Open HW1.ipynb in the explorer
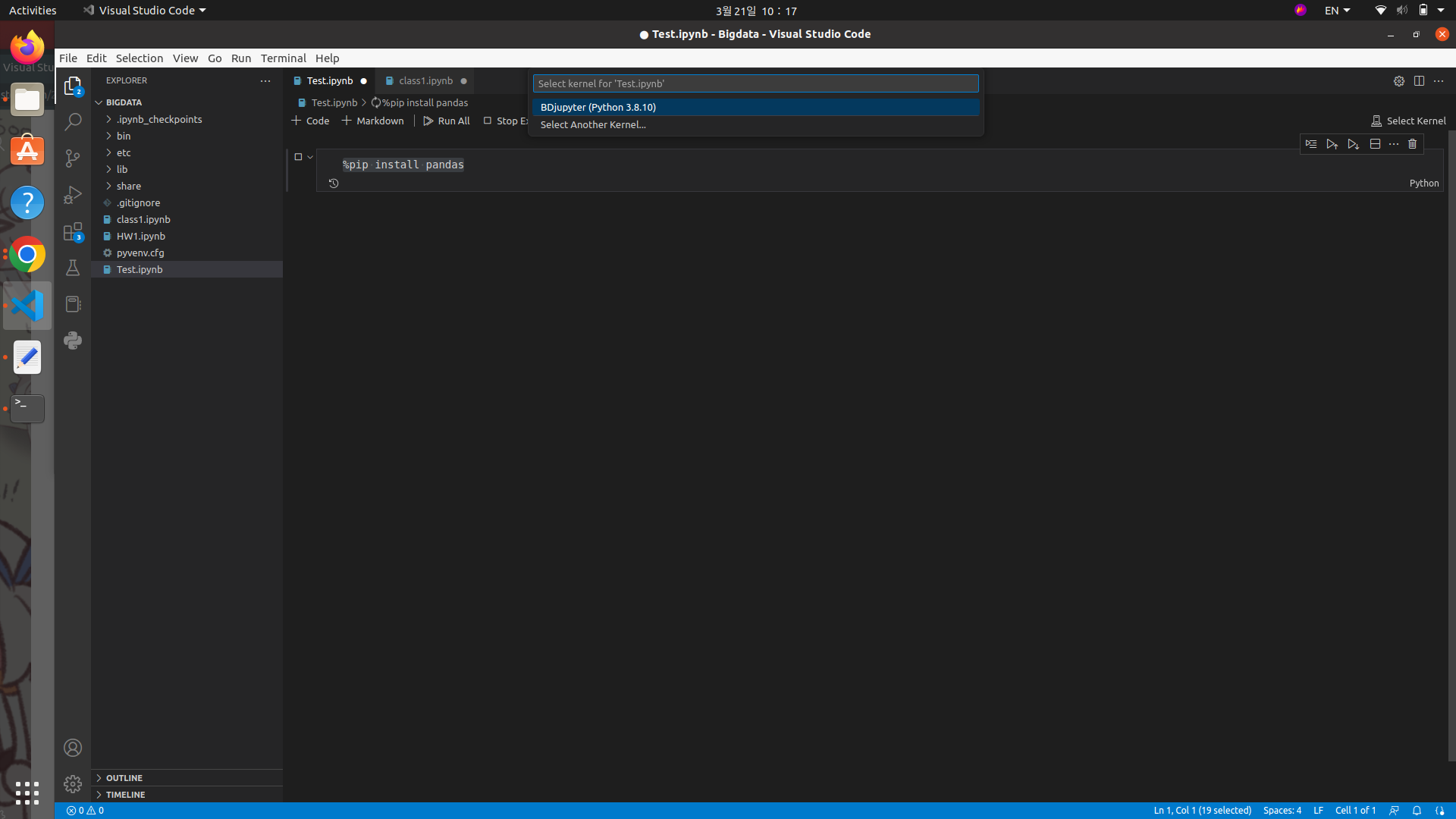 click(141, 236)
